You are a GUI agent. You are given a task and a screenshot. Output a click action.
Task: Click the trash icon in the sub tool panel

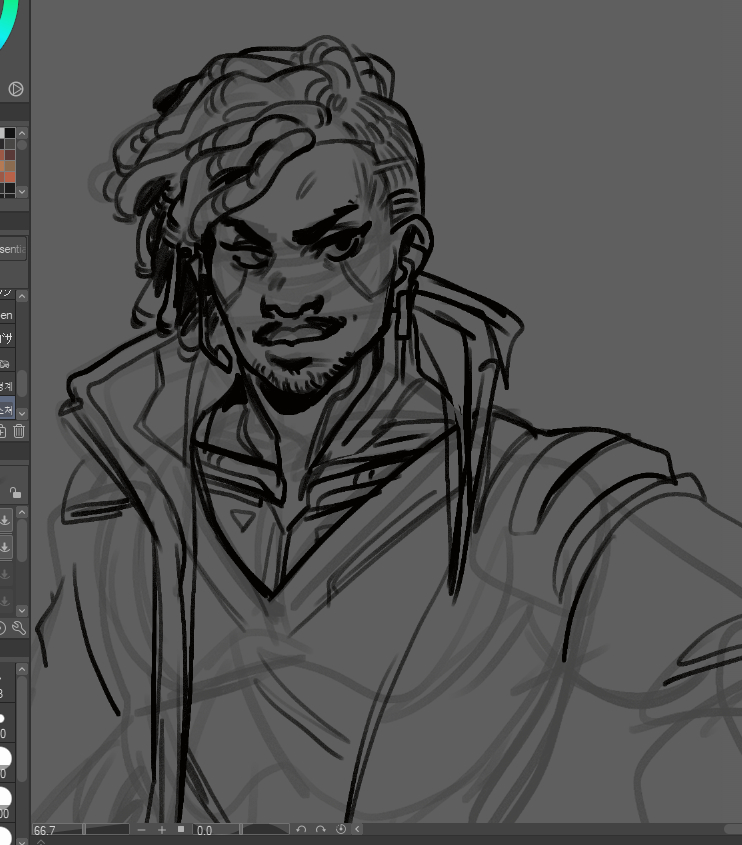coord(18,431)
